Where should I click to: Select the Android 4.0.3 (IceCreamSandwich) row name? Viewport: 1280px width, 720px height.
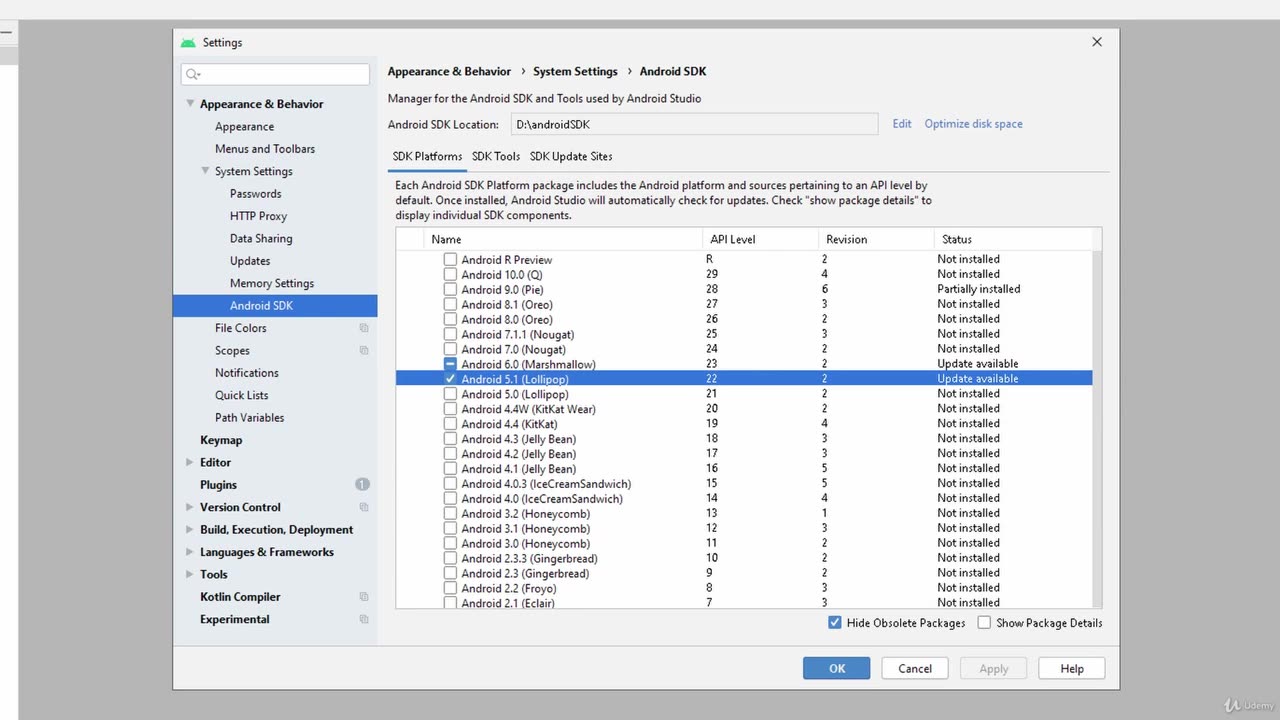546,484
